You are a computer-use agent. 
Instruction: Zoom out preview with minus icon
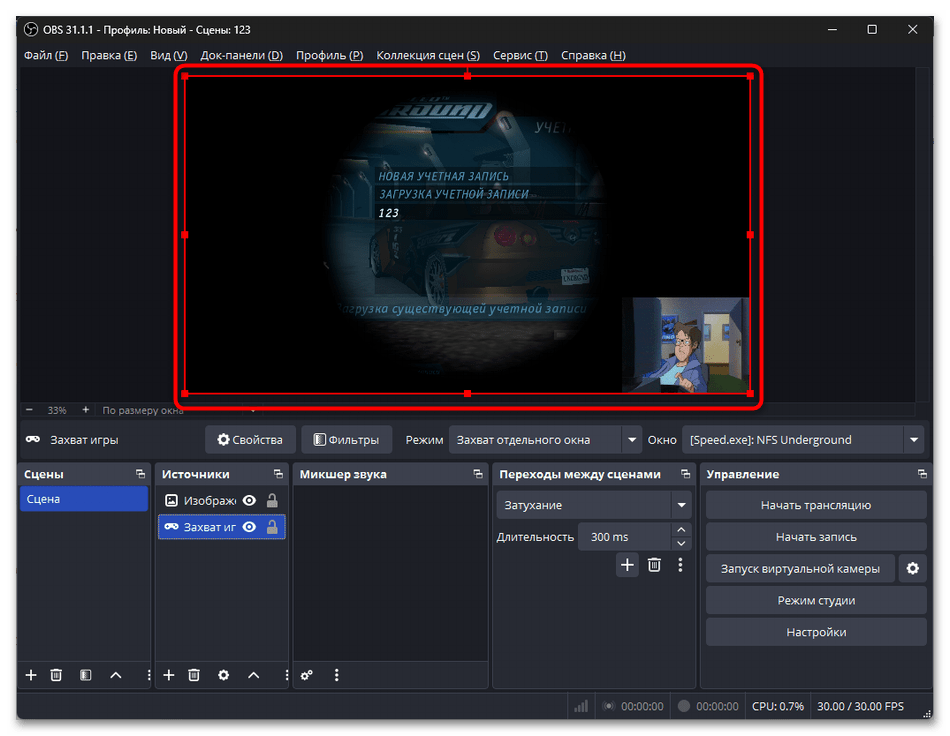click(x=29, y=410)
